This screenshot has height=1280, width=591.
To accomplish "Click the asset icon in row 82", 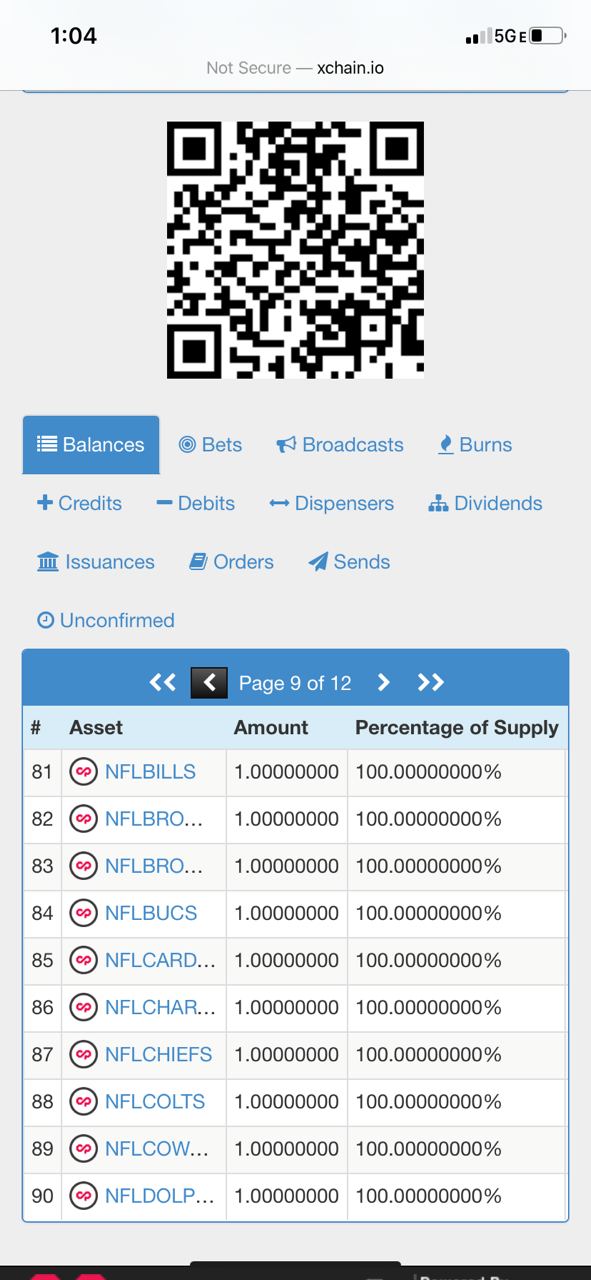I will (83, 819).
